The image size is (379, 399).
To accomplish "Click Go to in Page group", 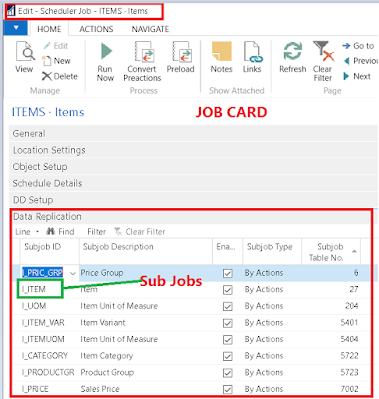I will point(358,46).
